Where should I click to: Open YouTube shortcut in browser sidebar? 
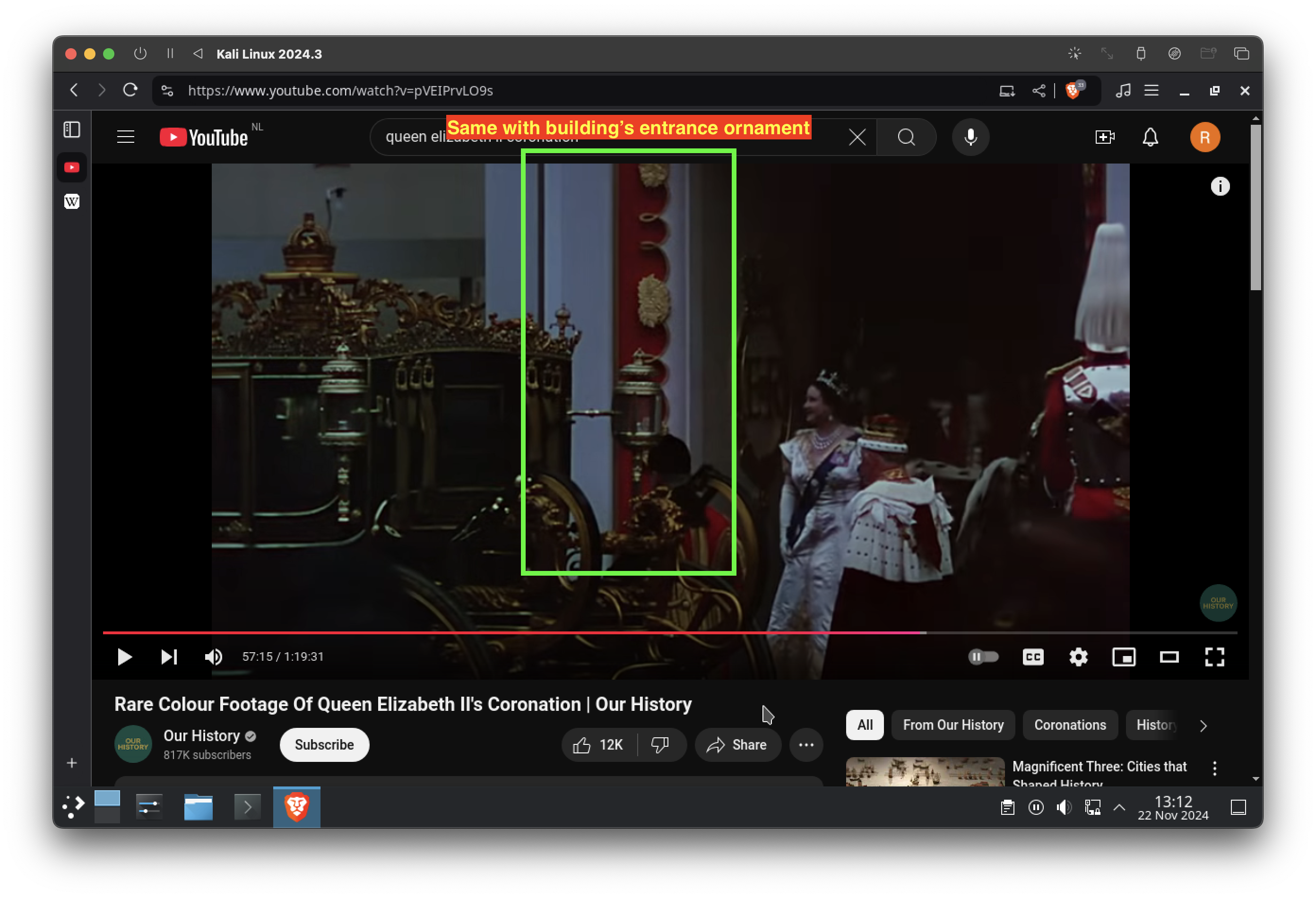[72, 168]
